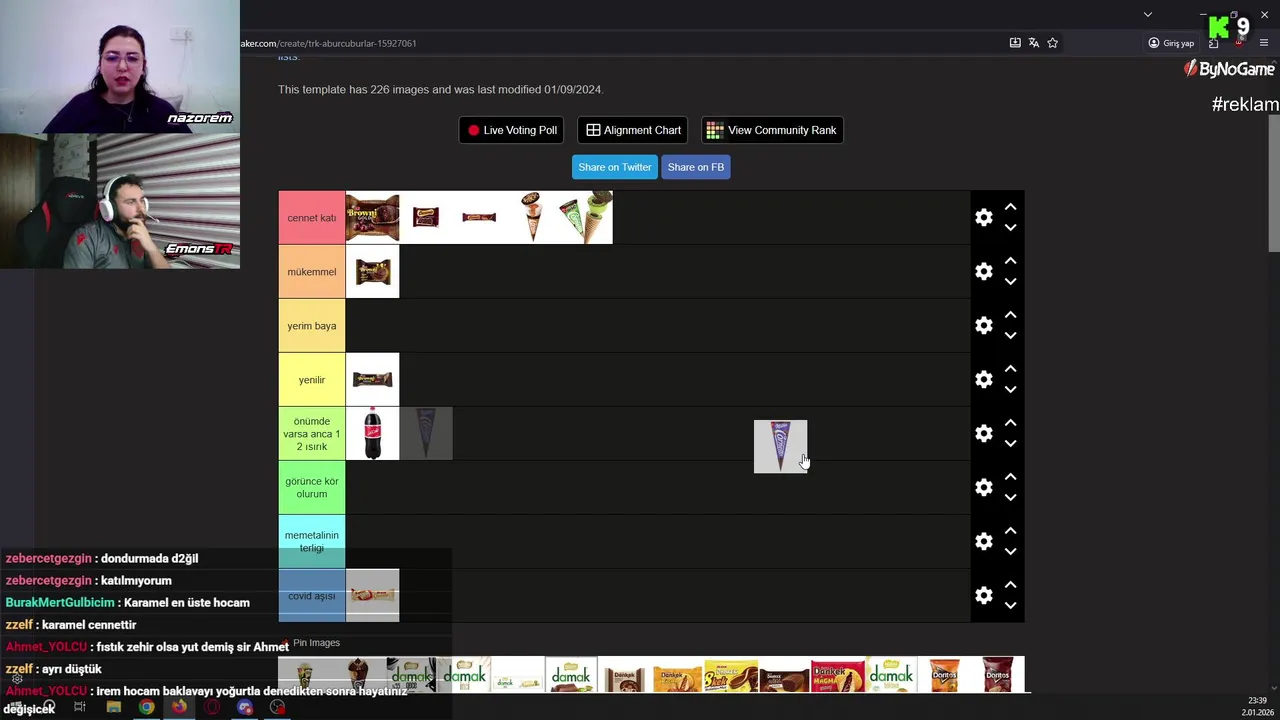Click the Live Voting Poll button
Image resolution: width=1280 pixels, height=720 pixels.
tap(511, 130)
